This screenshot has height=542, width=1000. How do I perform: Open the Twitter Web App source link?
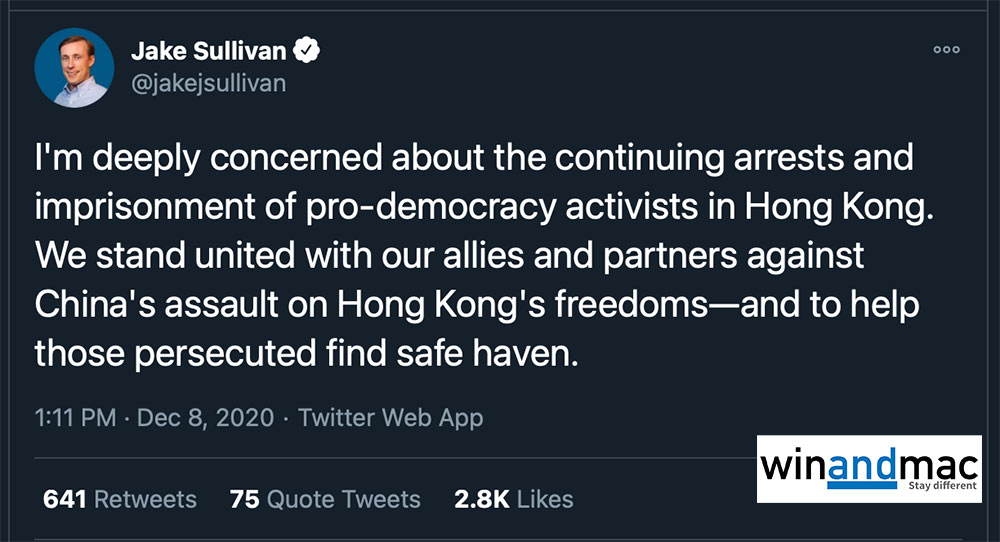tap(391, 418)
